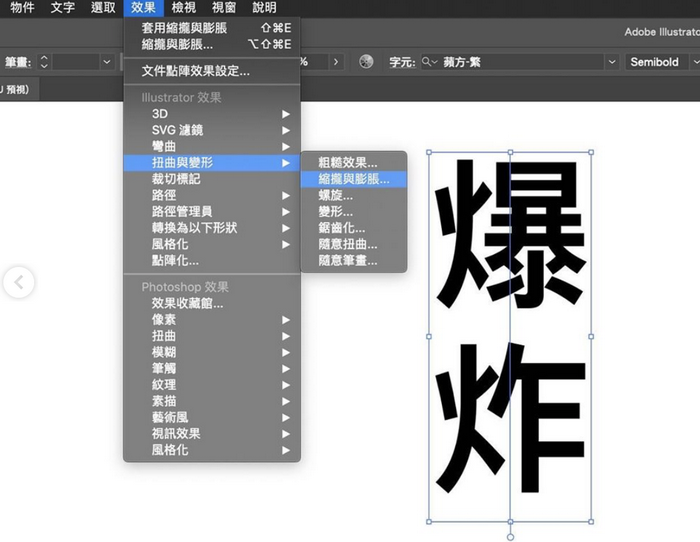700x542 pixels.
Task: Expand the font family dropdown arrow
Action: 611,62
